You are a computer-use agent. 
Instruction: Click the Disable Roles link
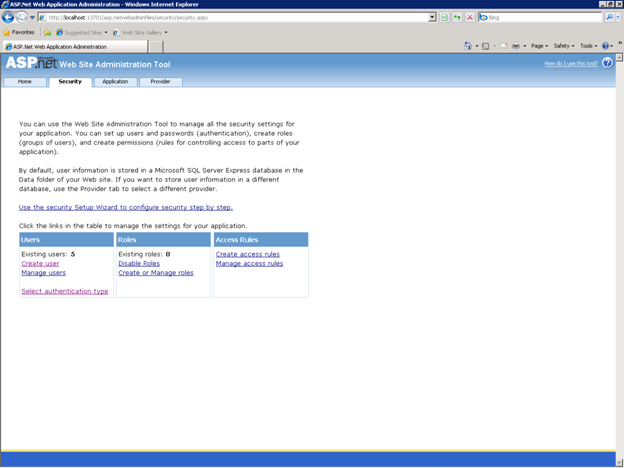139,263
